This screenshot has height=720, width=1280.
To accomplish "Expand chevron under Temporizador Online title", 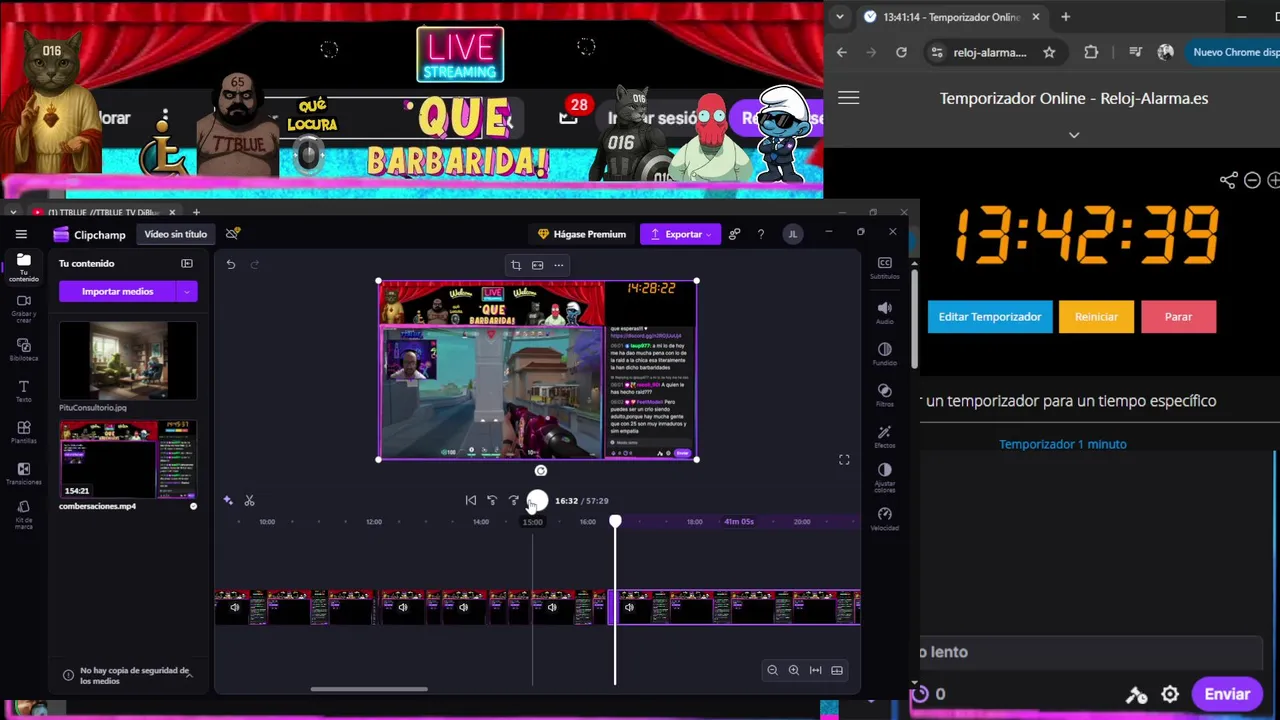I will [x=1074, y=135].
